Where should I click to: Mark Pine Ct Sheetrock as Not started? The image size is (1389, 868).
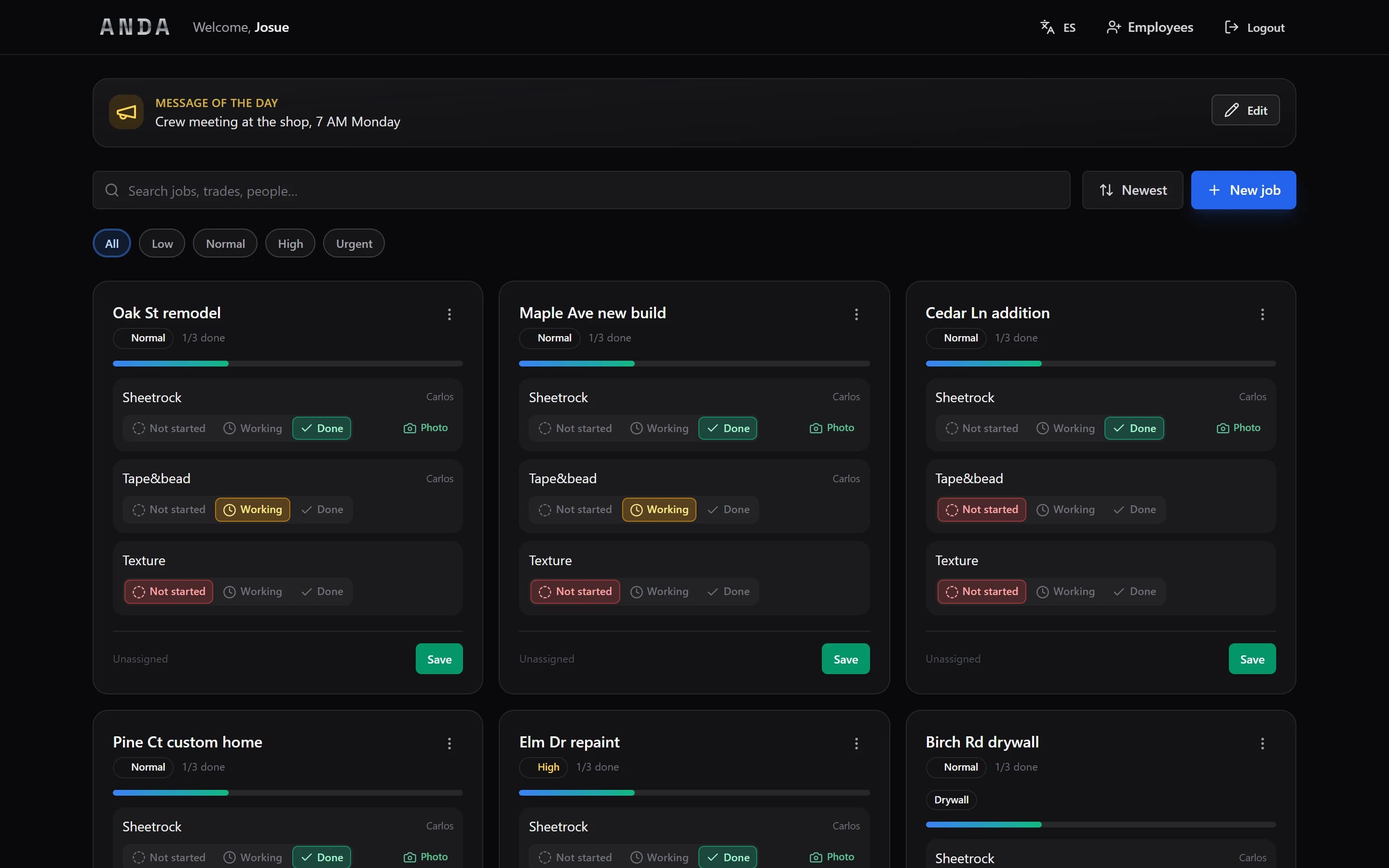[x=169, y=857]
